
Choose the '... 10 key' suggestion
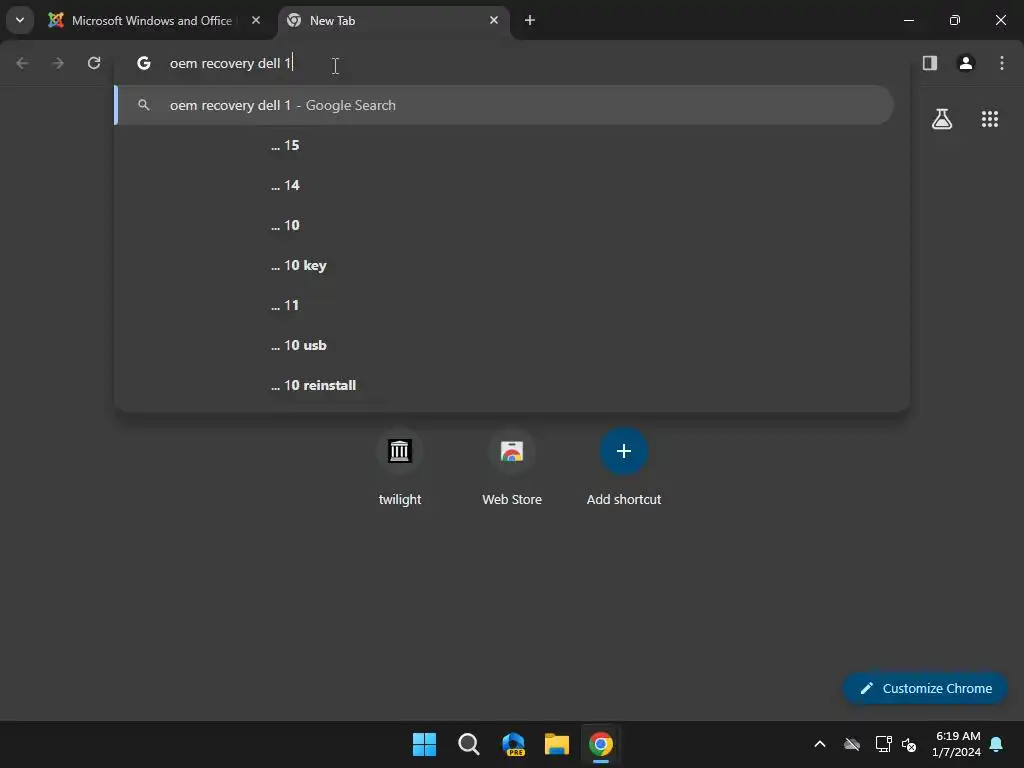tap(504, 265)
